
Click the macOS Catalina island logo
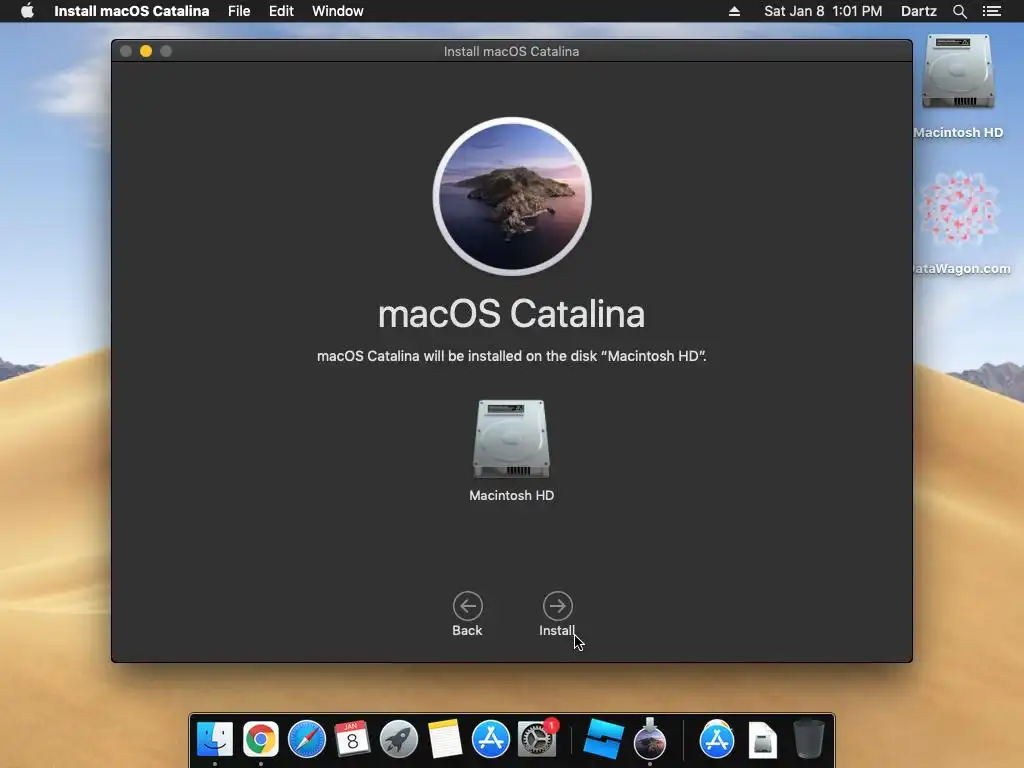(512, 196)
